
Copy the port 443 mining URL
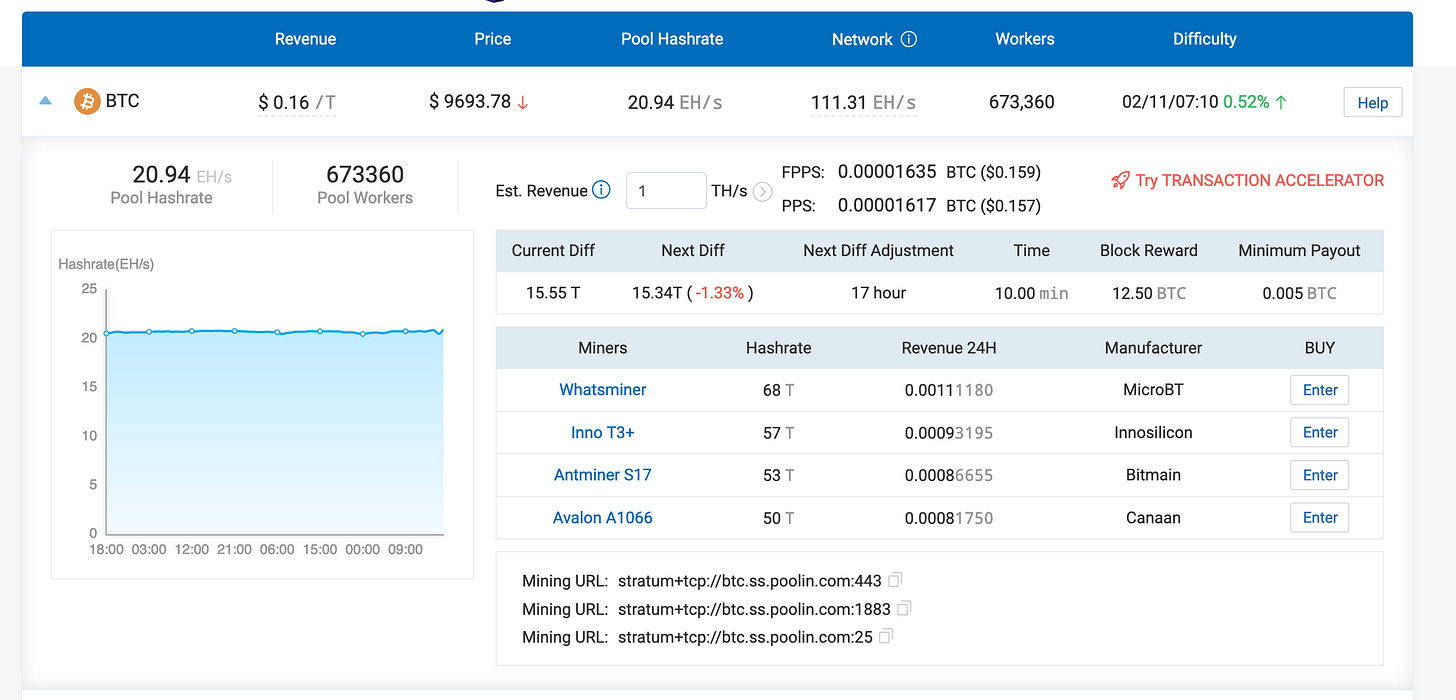(x=895, y=580)
